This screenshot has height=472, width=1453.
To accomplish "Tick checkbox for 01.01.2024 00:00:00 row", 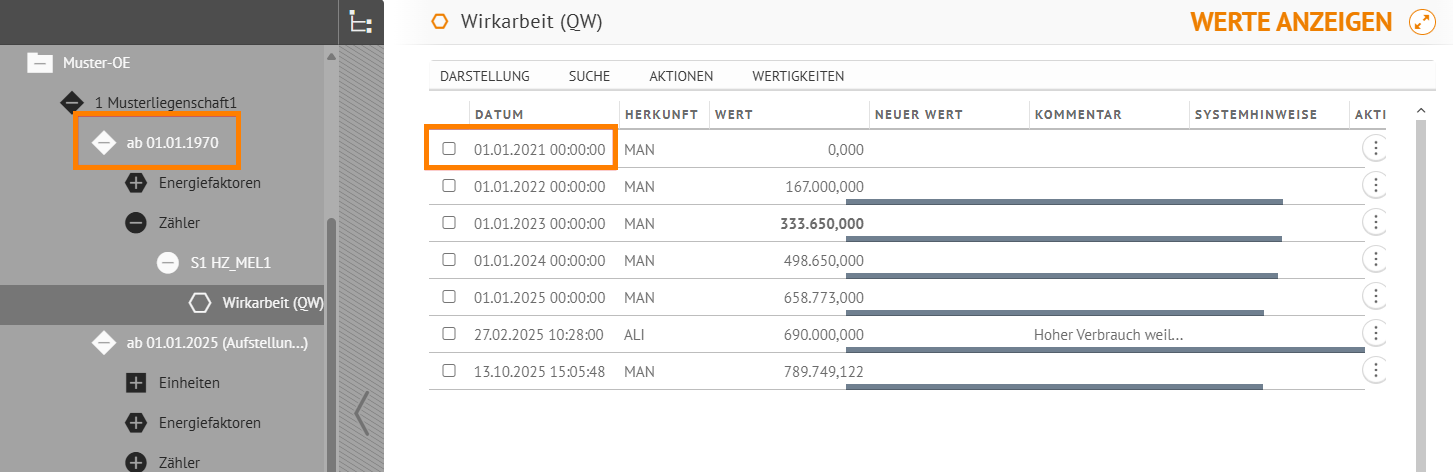I will pos(449,260).
